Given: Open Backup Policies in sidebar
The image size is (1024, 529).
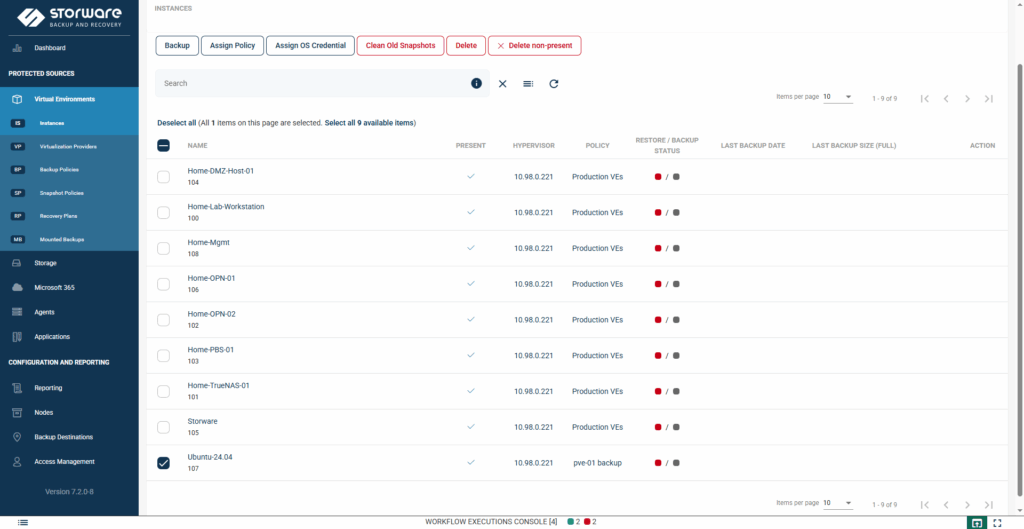Looking at the screenshot, I should pos(62,170).
